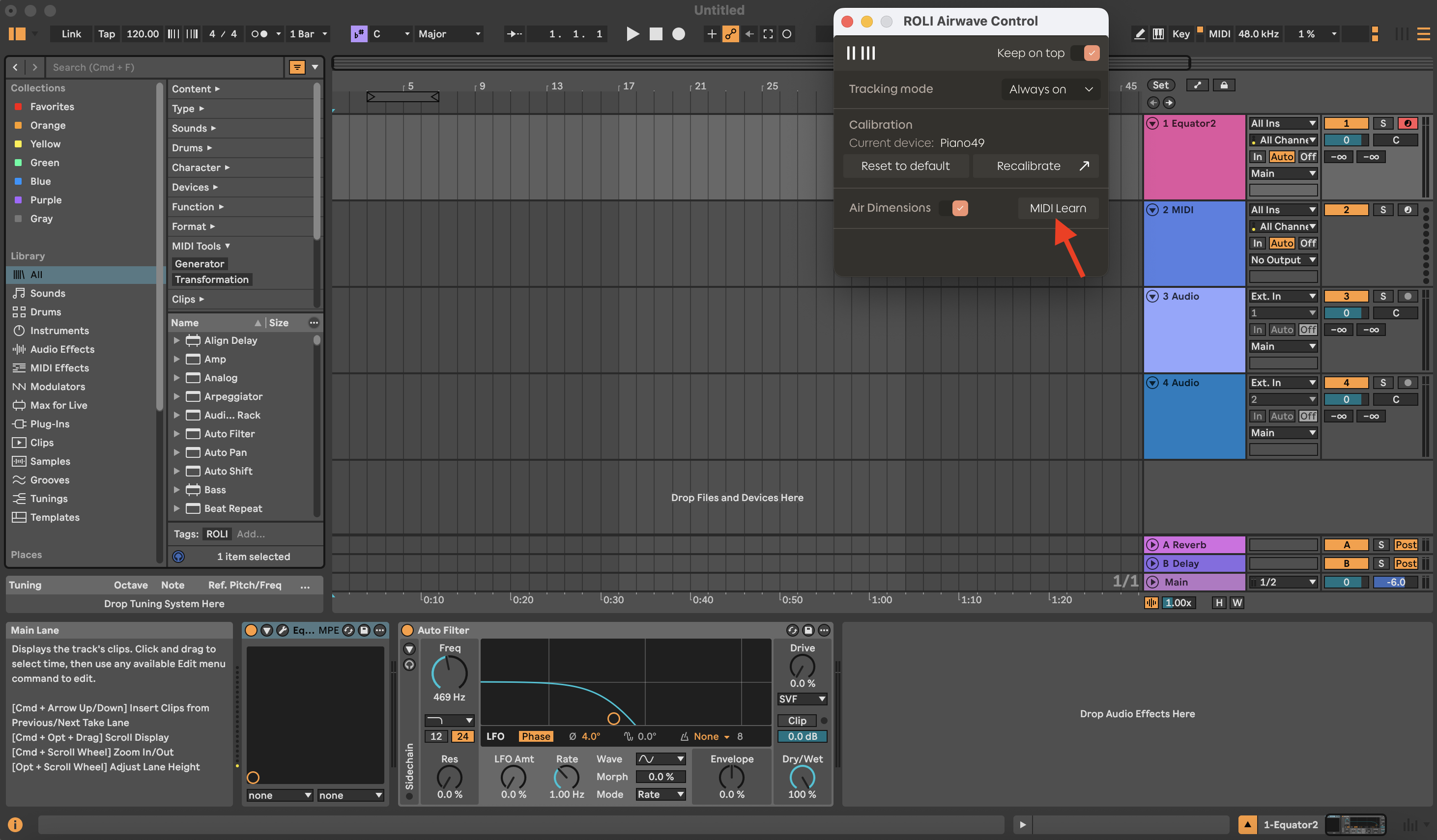Solo the 1 Equator2 track
1437x840 pixels.
tap(1382, 123)
